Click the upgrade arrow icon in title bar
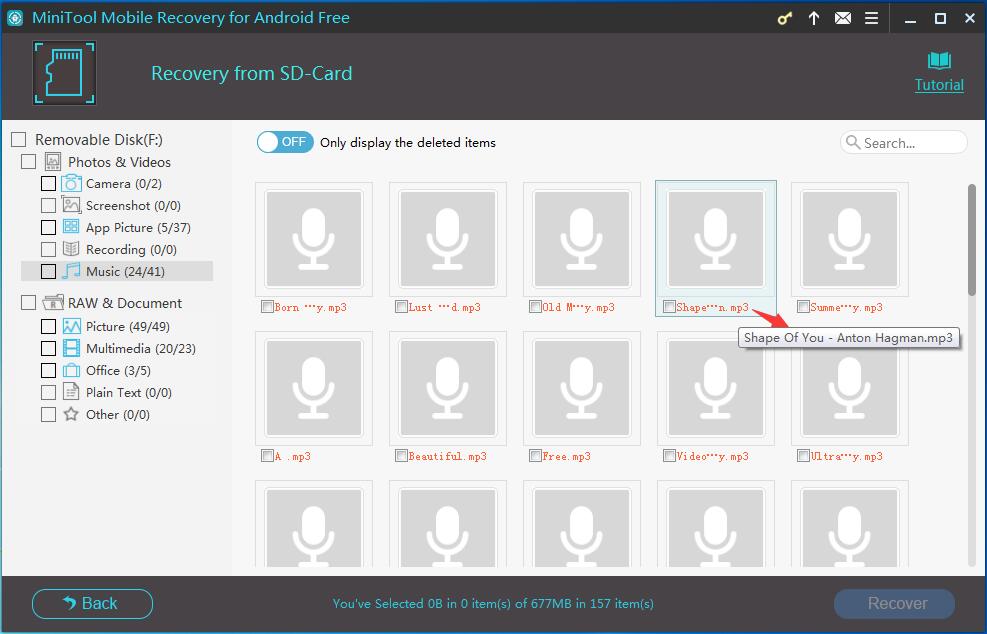The height and width of the screenshot is (634, 987). (x=814, y=19)
